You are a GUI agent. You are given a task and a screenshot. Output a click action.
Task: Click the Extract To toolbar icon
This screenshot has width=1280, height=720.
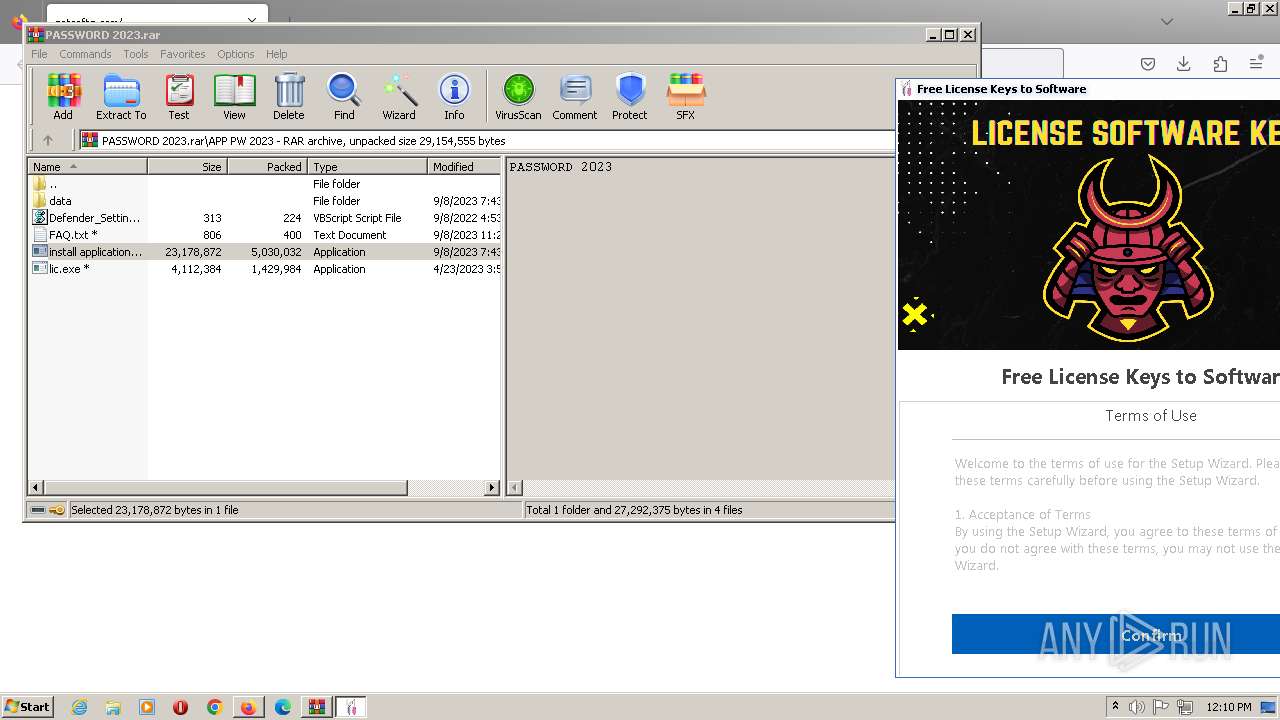(x=121, y=97)
